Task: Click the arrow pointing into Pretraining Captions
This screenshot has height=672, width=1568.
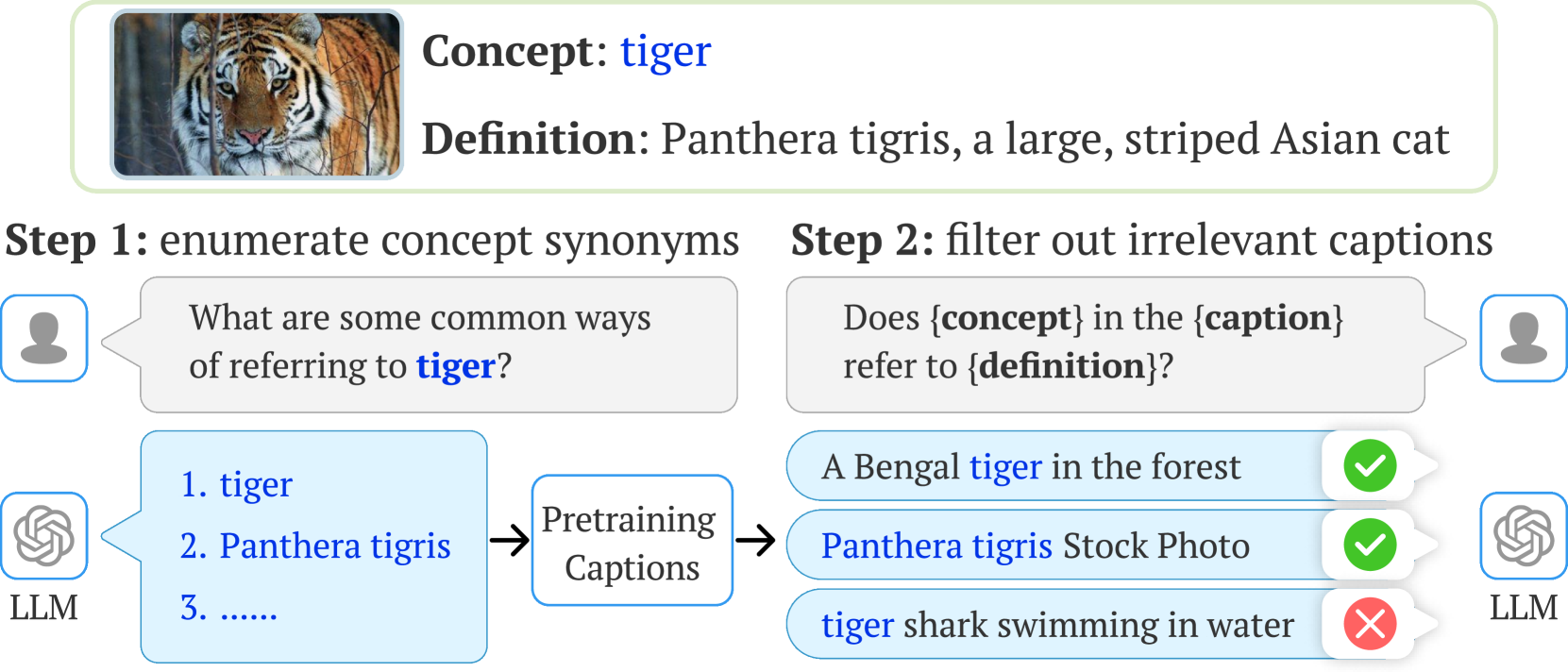Action: (510, 541)
